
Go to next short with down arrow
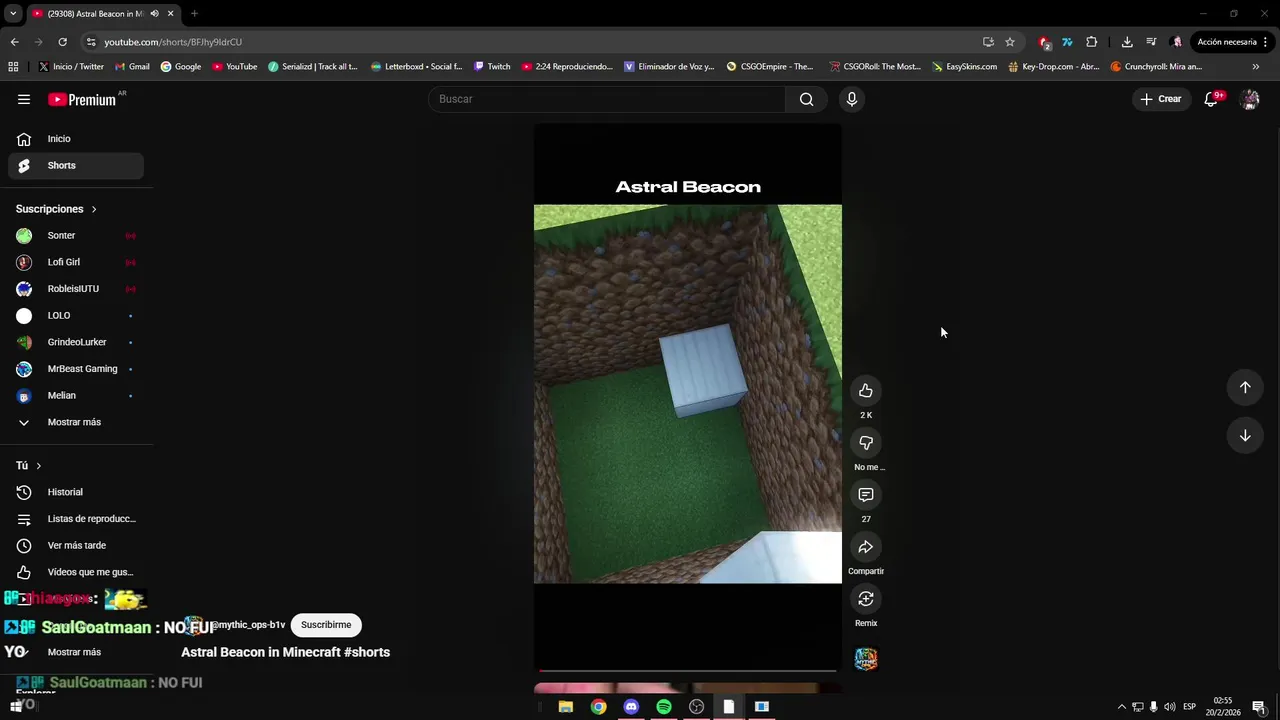pyautogui.click(x=1245, y=435)
